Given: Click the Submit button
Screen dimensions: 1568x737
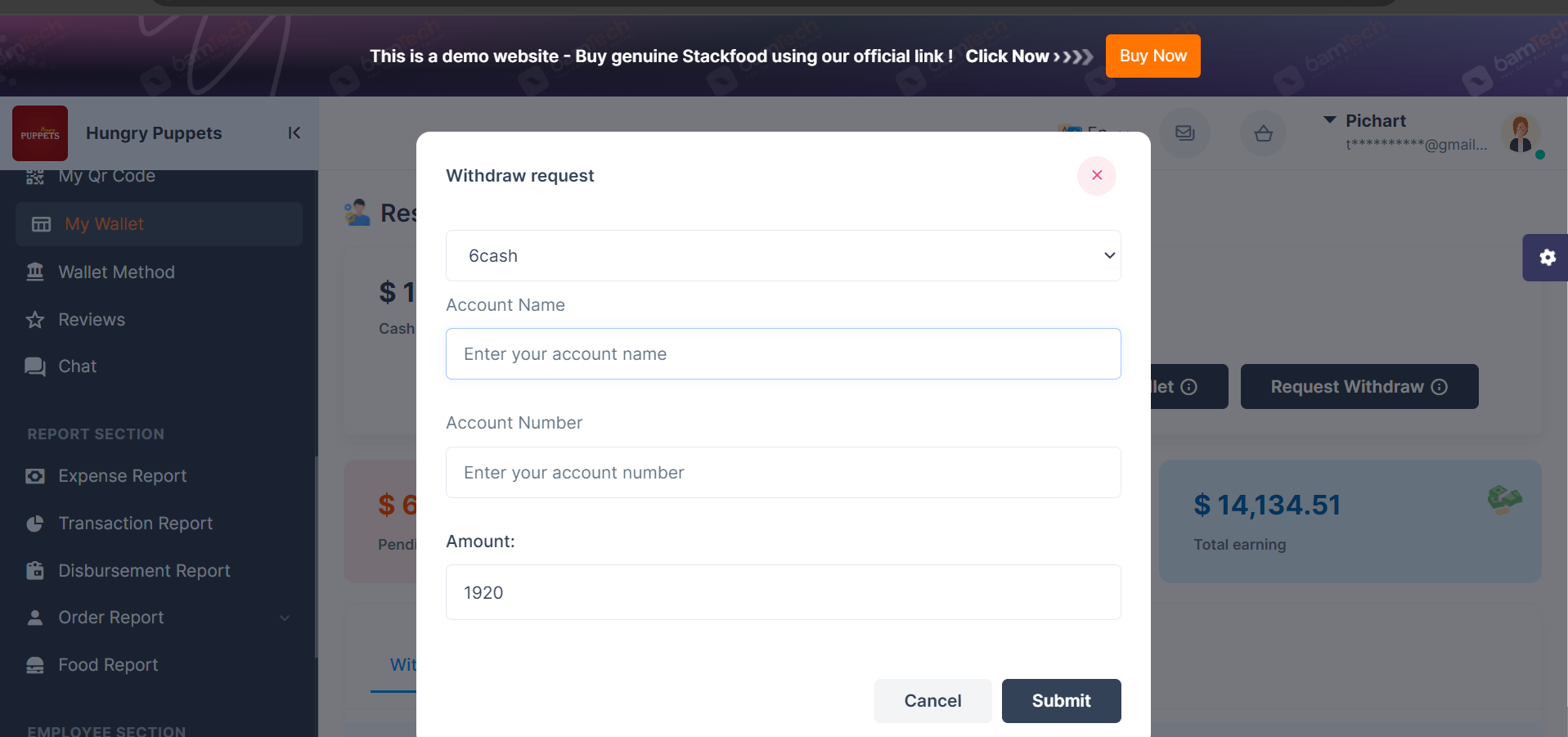Looking at the screenshot, I should (1061, 701).
